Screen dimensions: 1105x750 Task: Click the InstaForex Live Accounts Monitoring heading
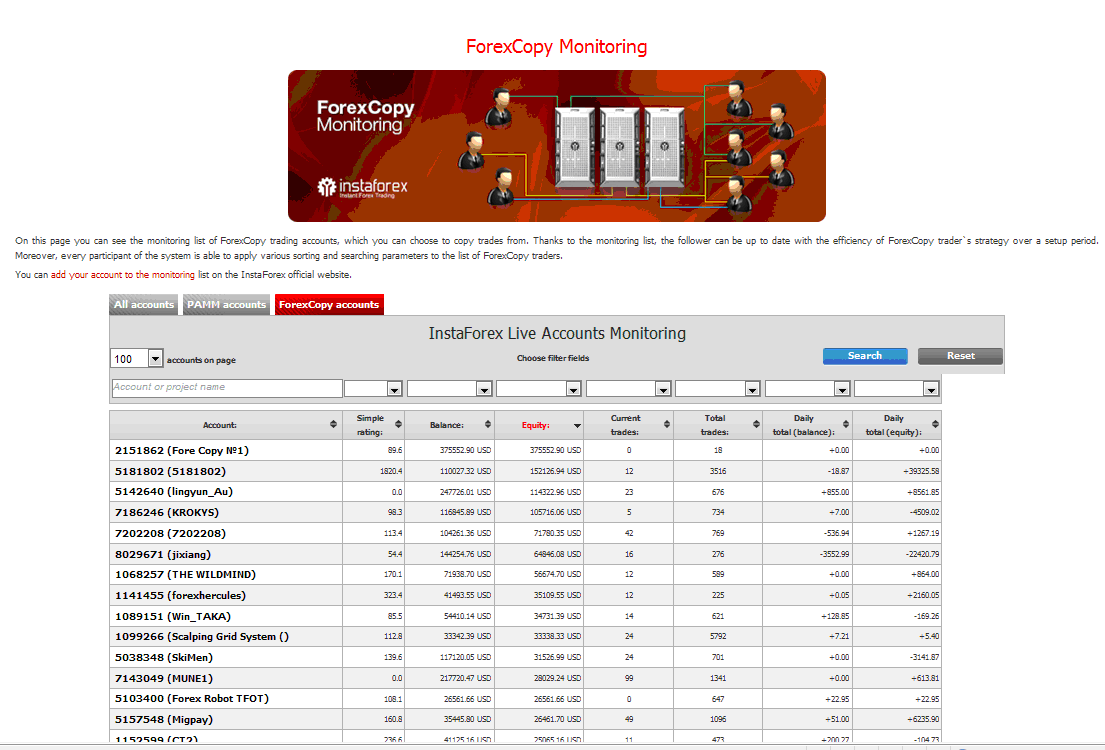point(557,333)
